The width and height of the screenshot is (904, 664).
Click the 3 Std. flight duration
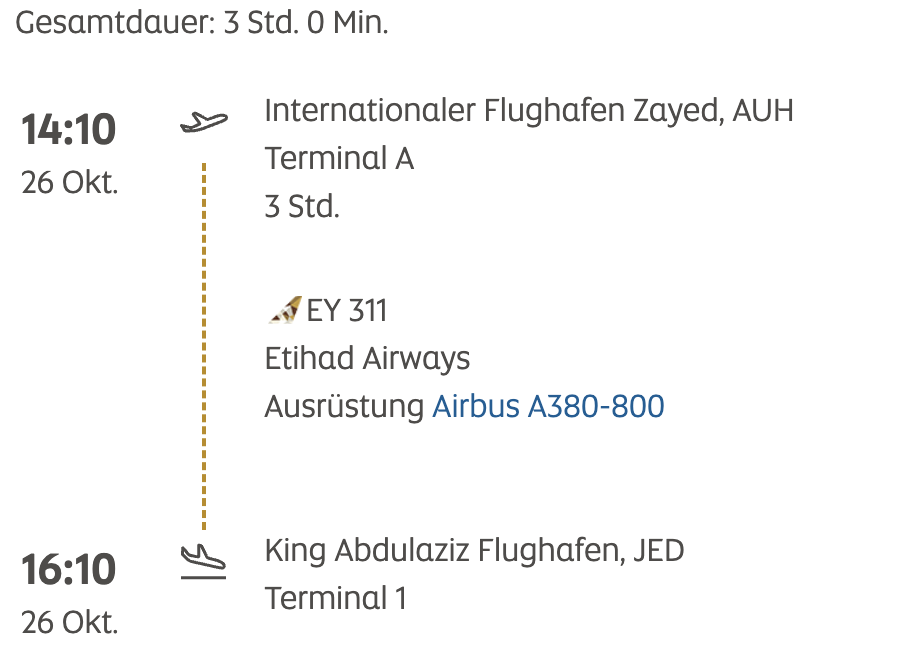(302, 207)
